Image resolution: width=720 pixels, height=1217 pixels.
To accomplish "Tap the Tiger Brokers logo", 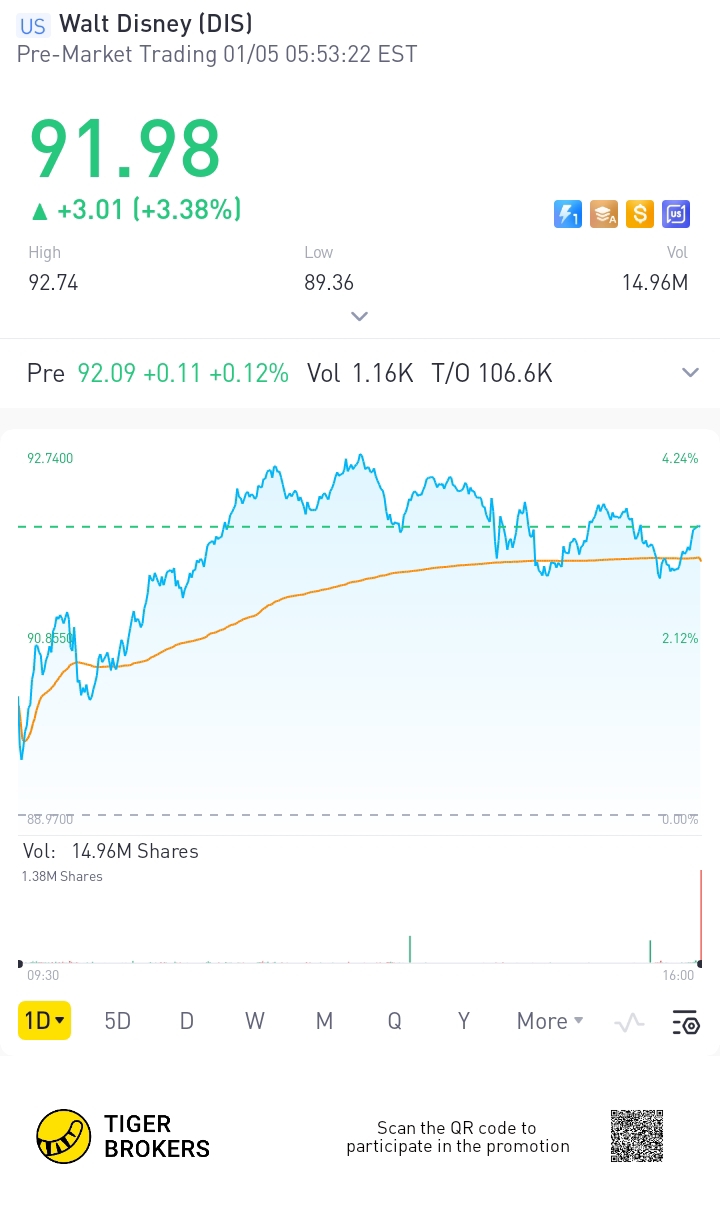I will point(123,1136).
